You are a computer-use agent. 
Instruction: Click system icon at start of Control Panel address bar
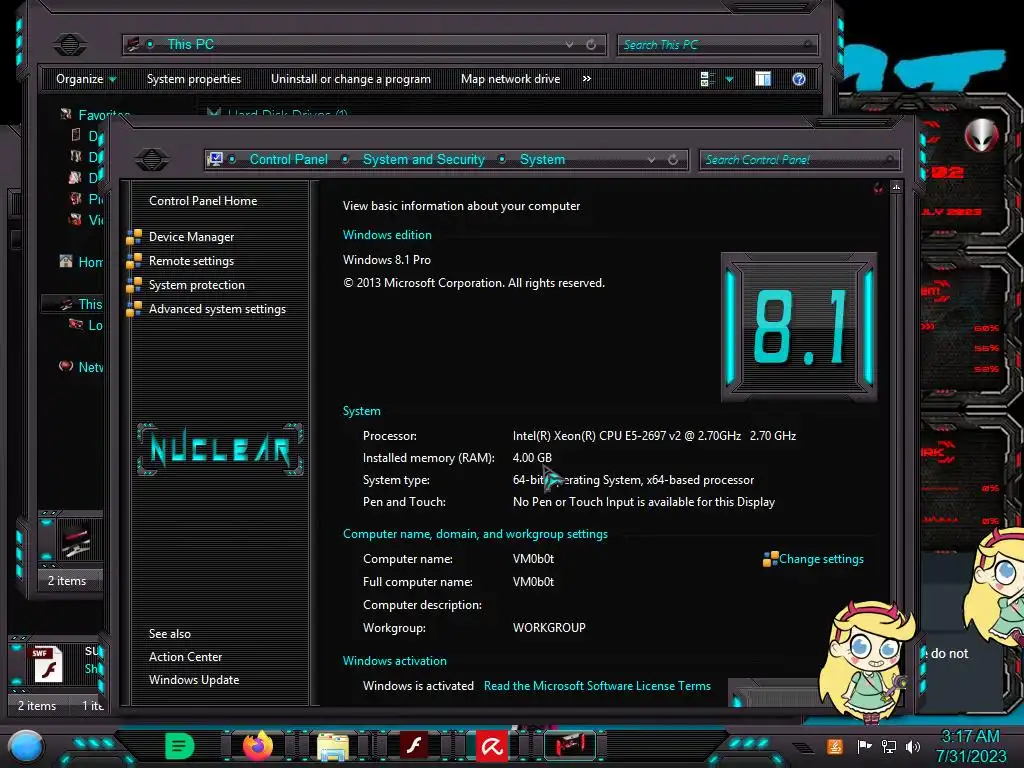[215, 159]
